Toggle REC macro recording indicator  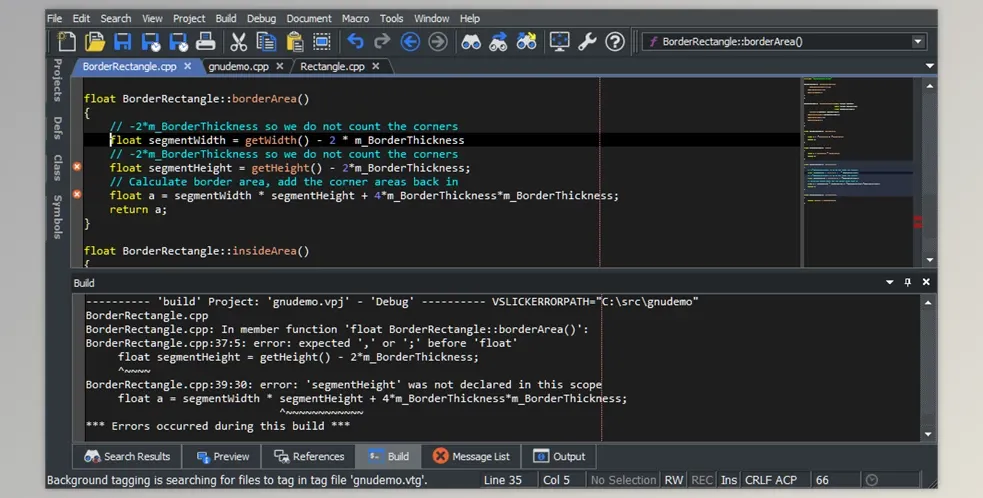(702, 480)
